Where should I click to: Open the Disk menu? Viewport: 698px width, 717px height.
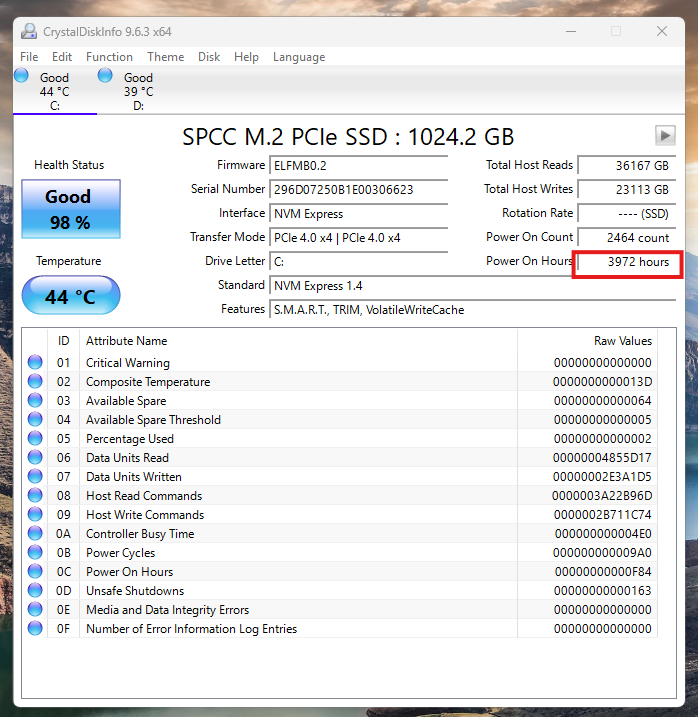point(209,57)
